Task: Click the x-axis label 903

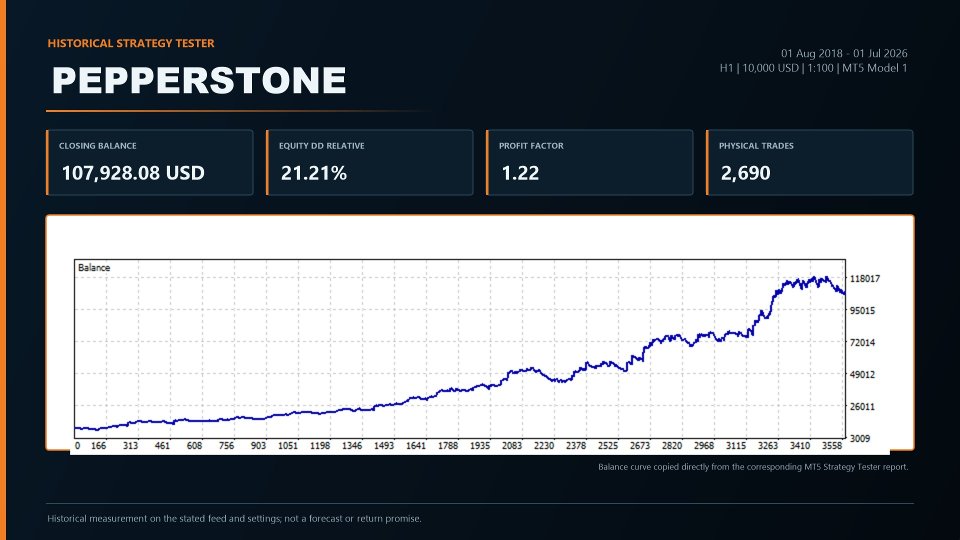Action: (x=258, y=446)
